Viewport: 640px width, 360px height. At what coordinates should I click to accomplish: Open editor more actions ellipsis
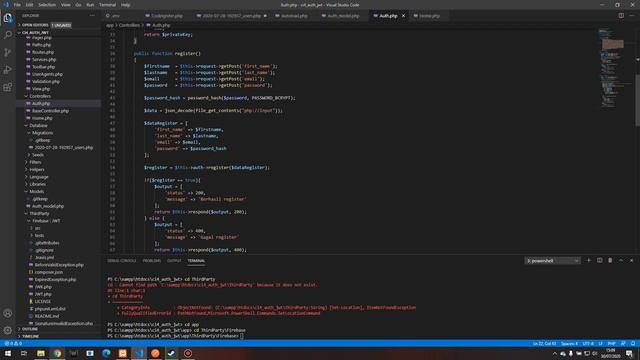coord(632,16)
